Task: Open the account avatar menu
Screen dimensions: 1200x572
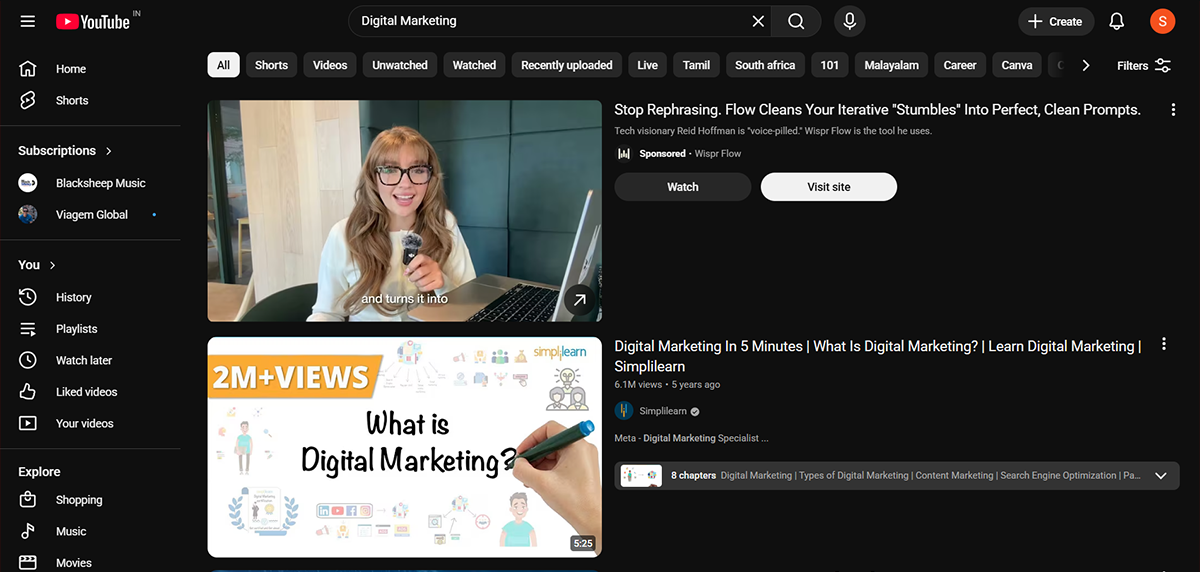Action: tap(1162, 21)
